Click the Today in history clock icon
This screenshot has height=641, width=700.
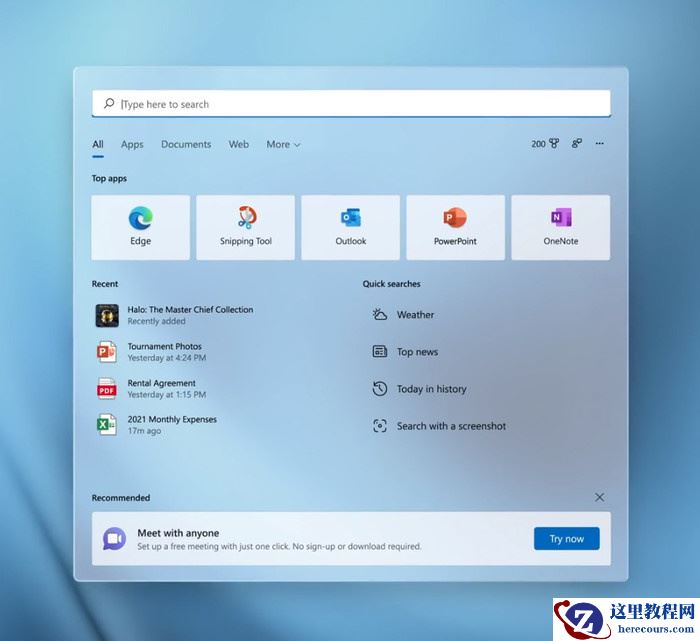[379, 388]
